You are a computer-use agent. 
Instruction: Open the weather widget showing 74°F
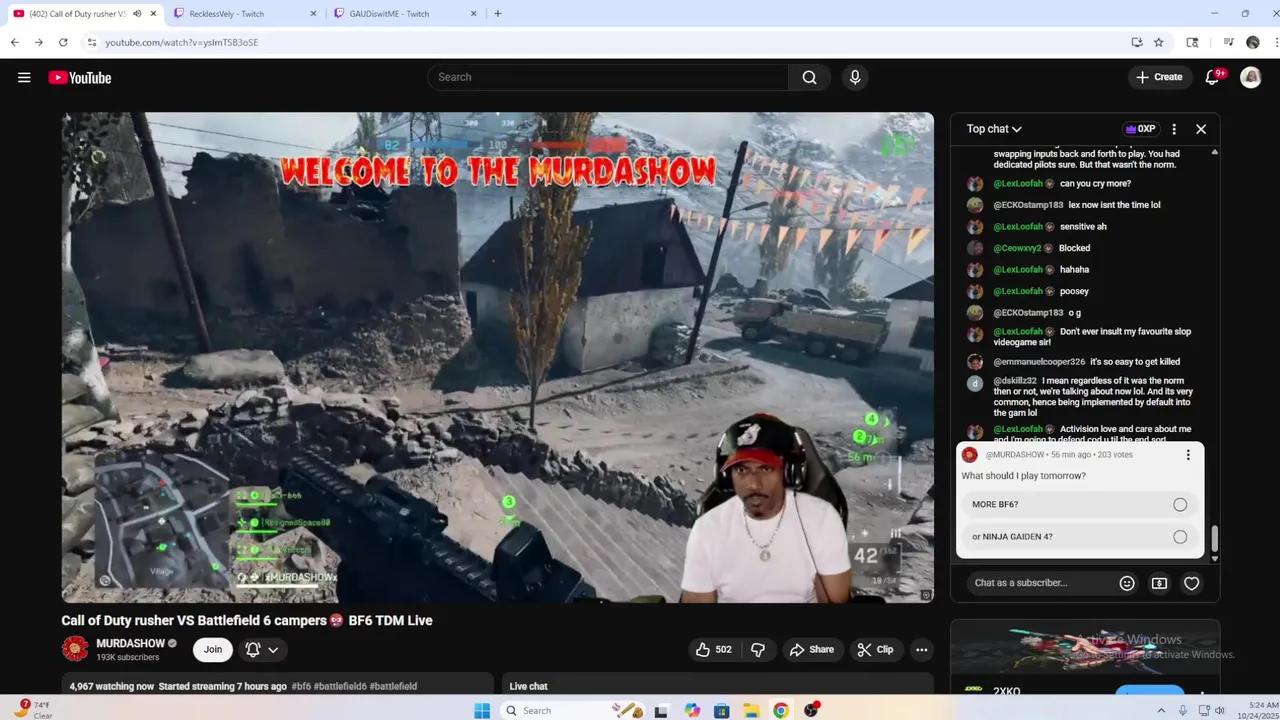[x=32, y=710]
